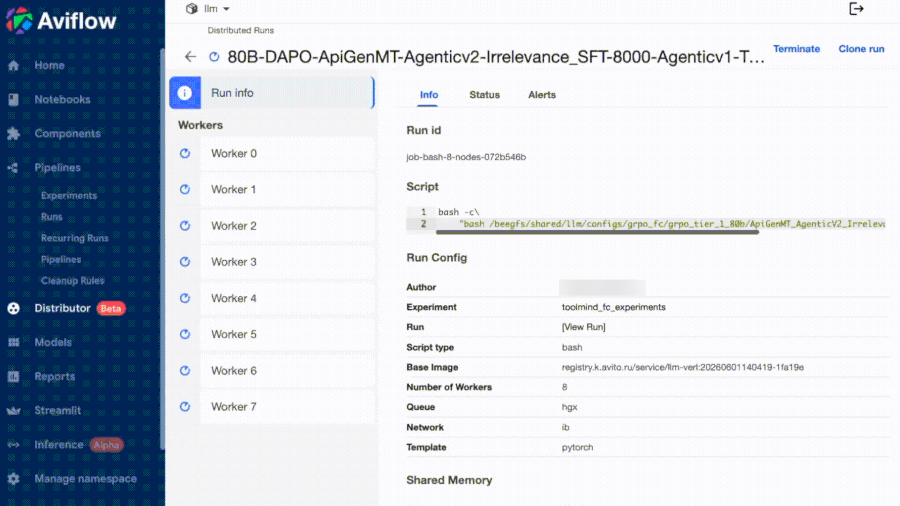The width and height of the screenshot is (900, 506).
Task: Click Worker 2 status icon
Action: [185, 225]
